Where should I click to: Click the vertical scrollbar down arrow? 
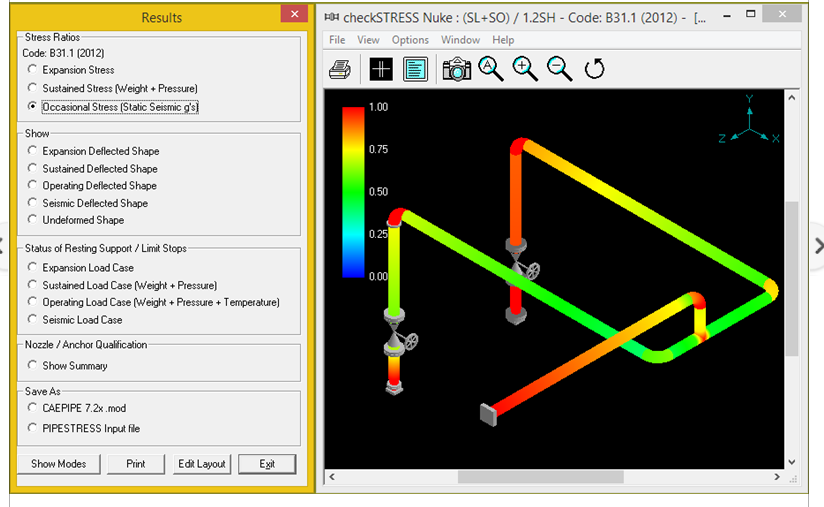click(x=791, y=462)
